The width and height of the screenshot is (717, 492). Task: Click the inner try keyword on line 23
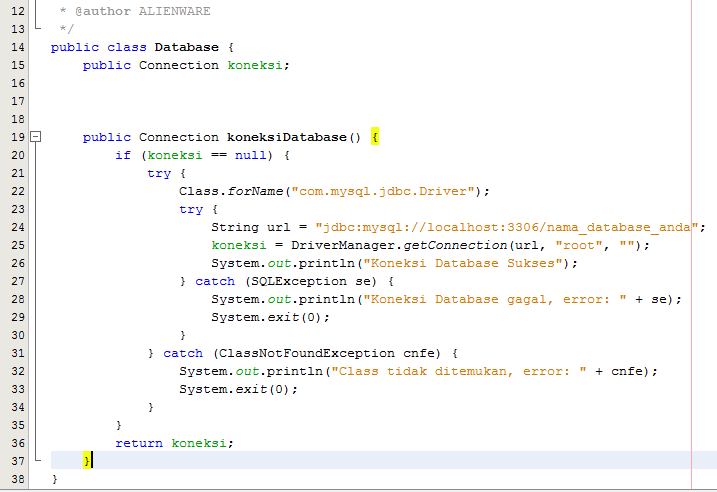[x=191, y=210]
